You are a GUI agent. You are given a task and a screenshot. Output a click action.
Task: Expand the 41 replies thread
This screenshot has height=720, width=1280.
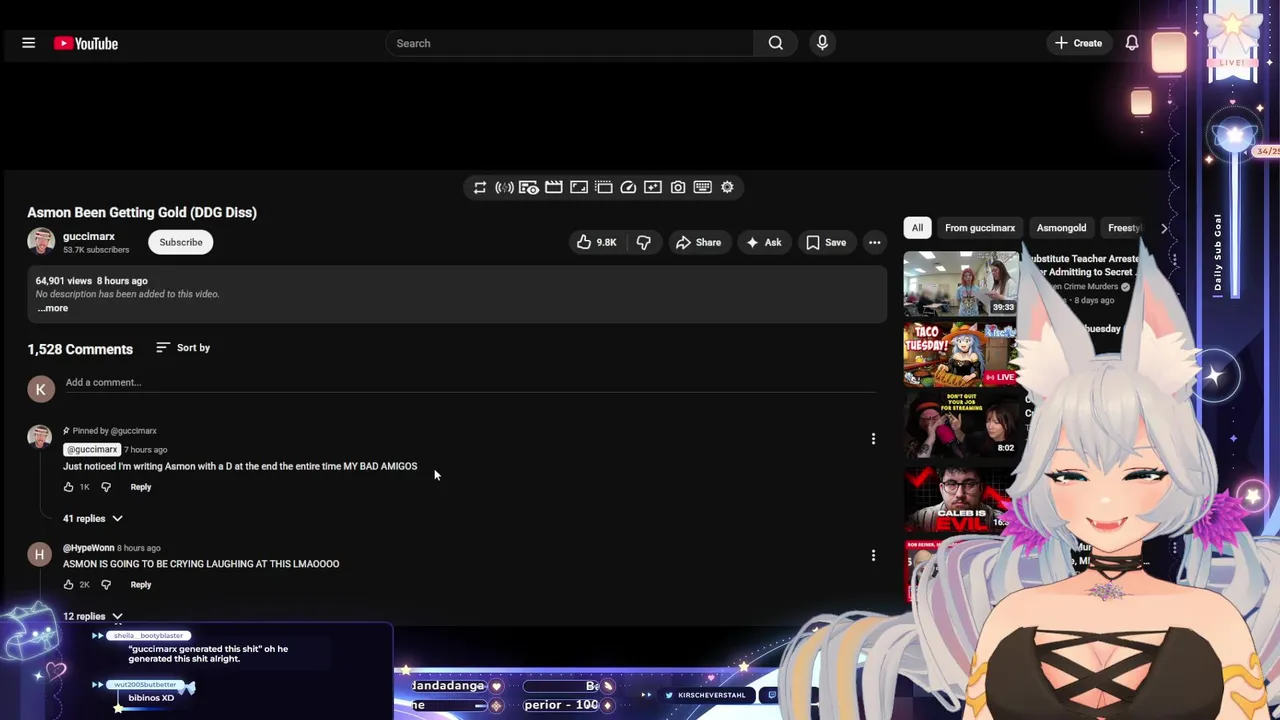point(93,518)
